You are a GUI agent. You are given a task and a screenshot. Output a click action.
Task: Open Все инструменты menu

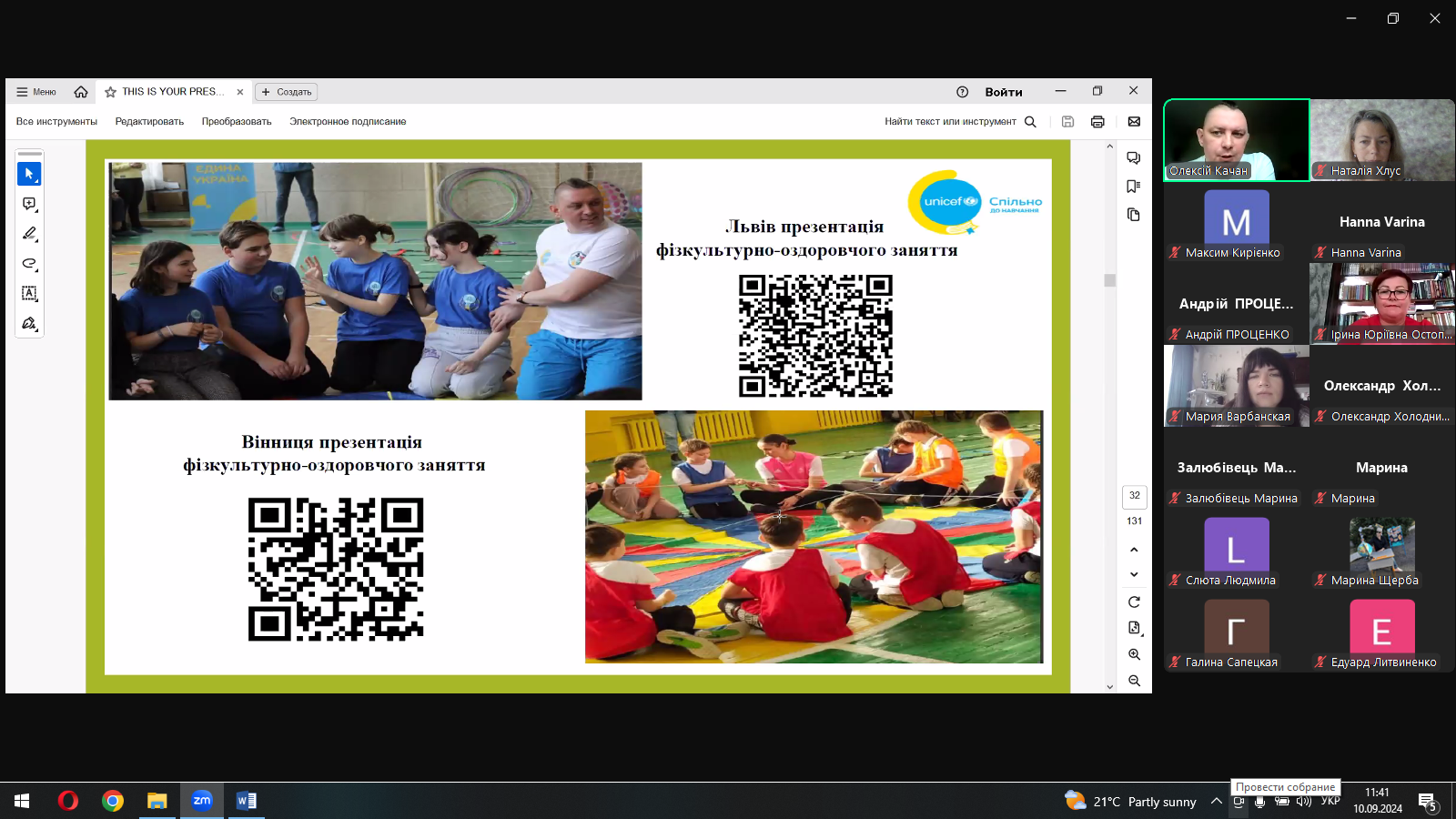pos(56,122)
